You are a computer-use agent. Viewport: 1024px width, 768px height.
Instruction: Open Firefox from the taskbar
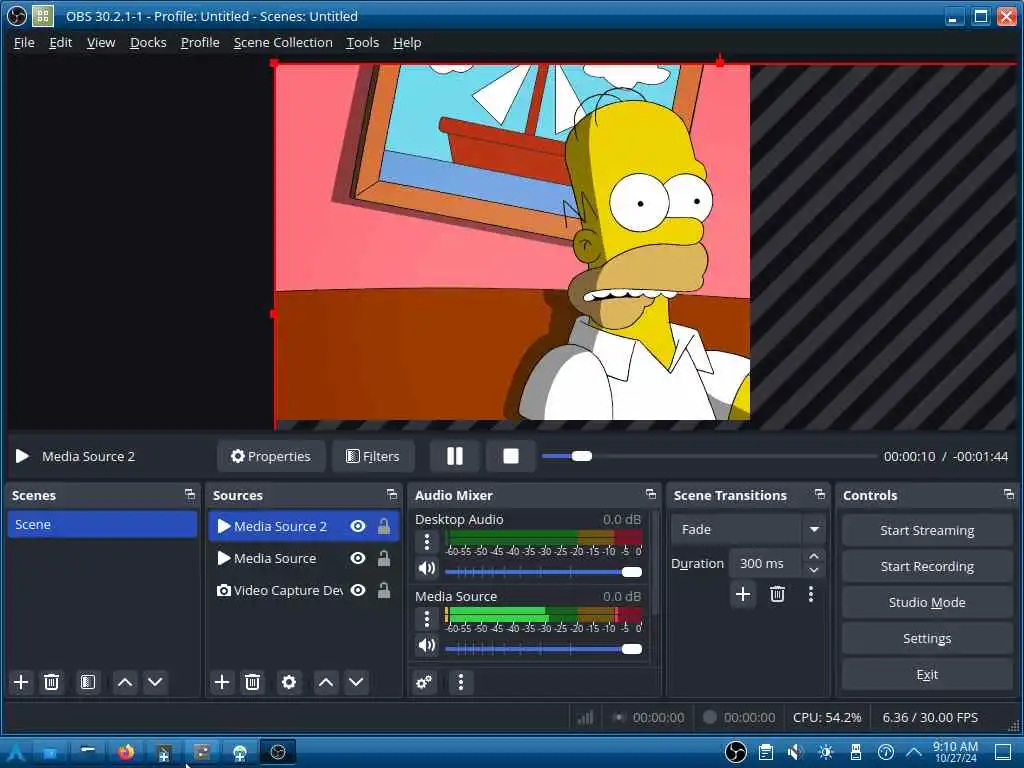tap(125, 752)
